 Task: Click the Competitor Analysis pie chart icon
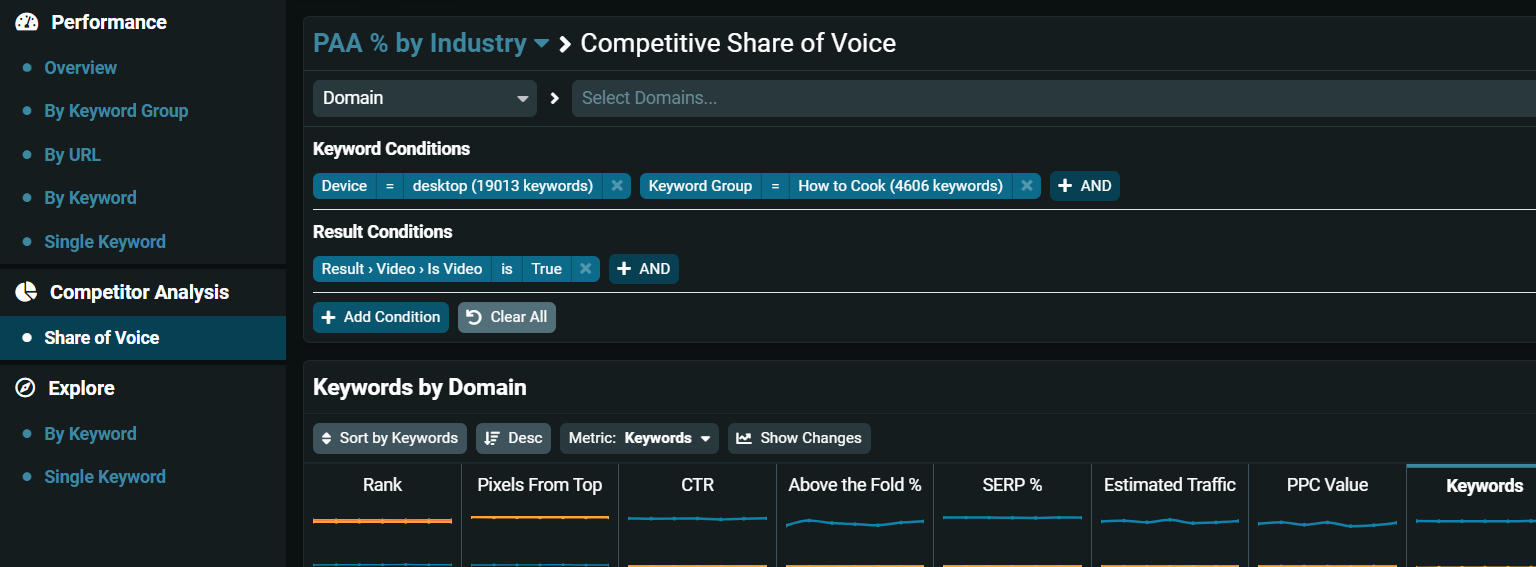pos(27,292)
